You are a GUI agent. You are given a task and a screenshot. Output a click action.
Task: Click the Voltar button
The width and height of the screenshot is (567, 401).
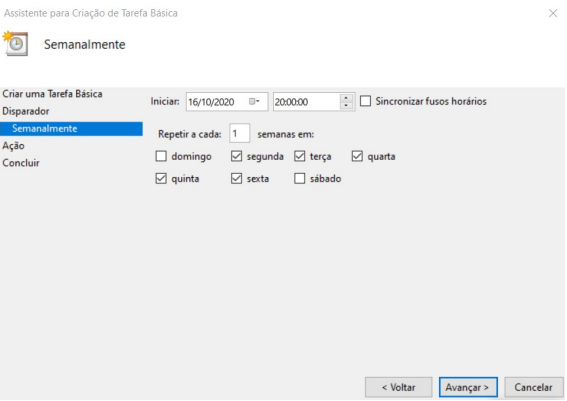coord(398,387)
